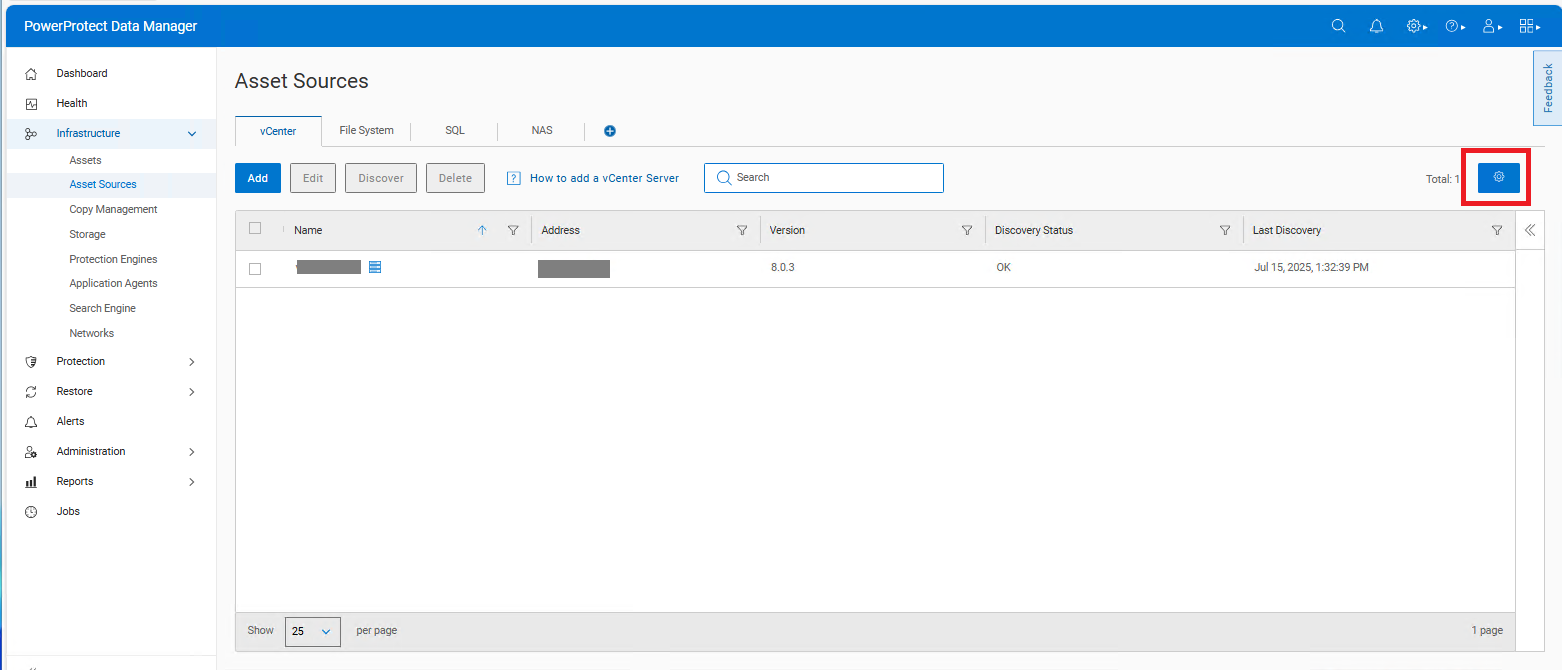The image size is (1562, 670).
Task: Filter the Discovery Status column
Action: click(x=1225, y=230)
